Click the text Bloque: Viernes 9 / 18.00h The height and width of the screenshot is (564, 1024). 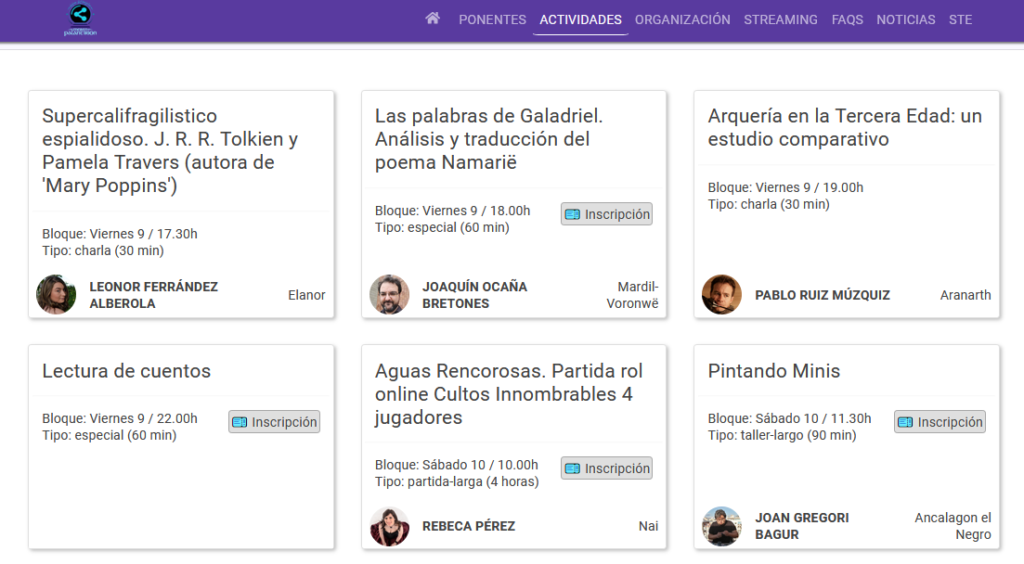[452, 211]
